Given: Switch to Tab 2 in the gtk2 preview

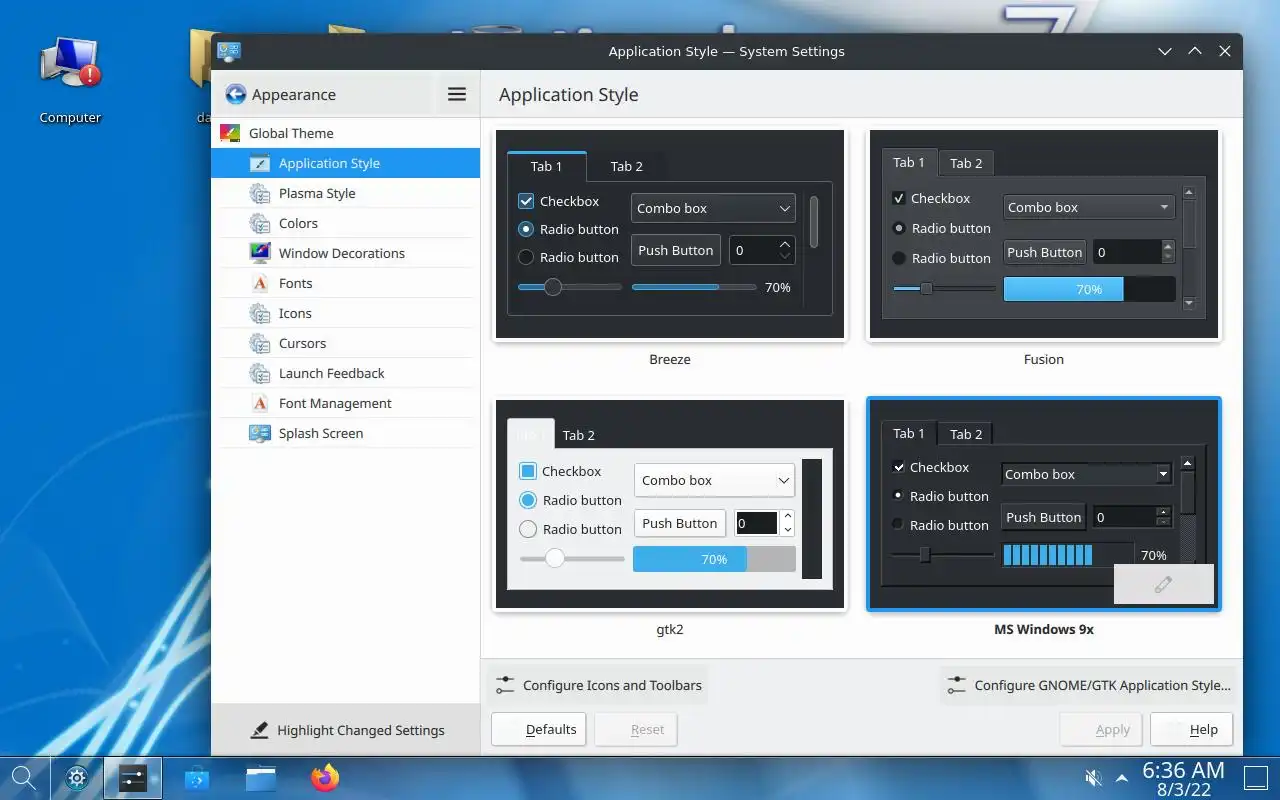Looking at the screenshot, I should tap(579, 435).
